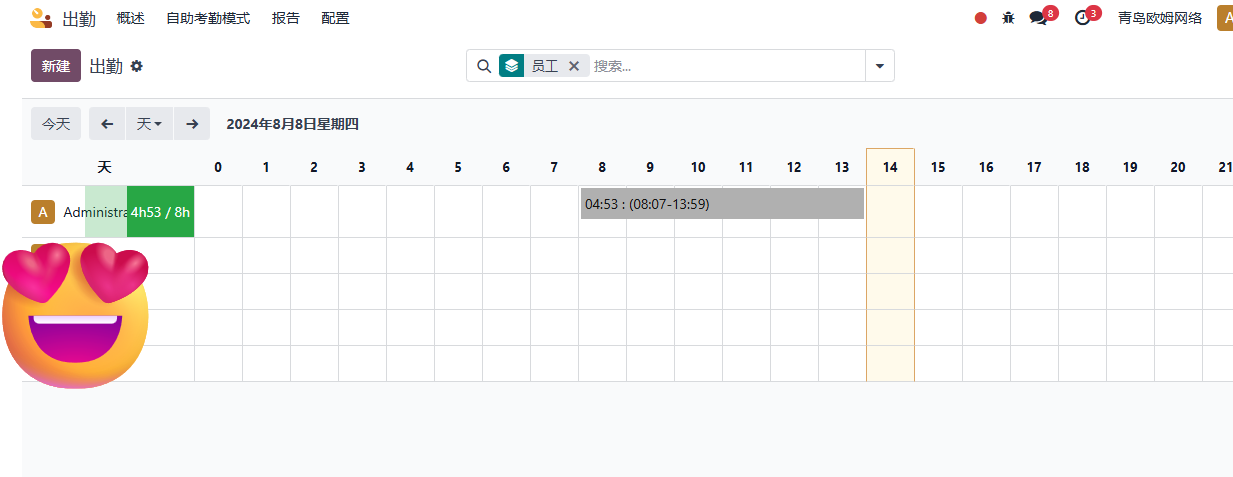This screenshot has height=477, width=1233.
Task: Click hour header 0
Action: 218,167
